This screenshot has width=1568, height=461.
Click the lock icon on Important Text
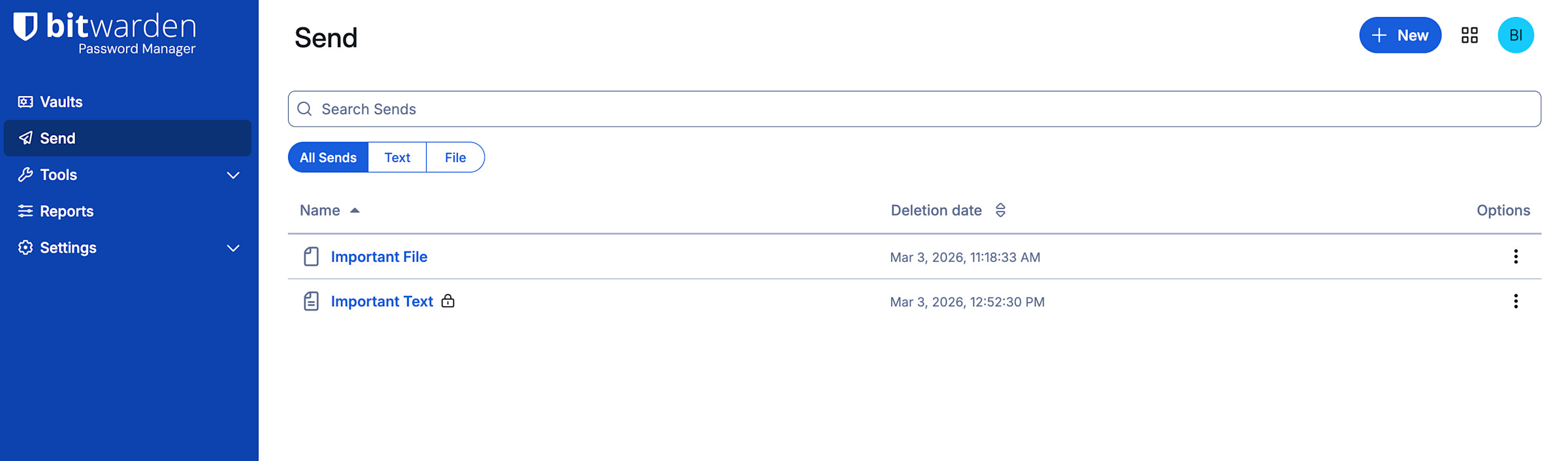point(448,301)
